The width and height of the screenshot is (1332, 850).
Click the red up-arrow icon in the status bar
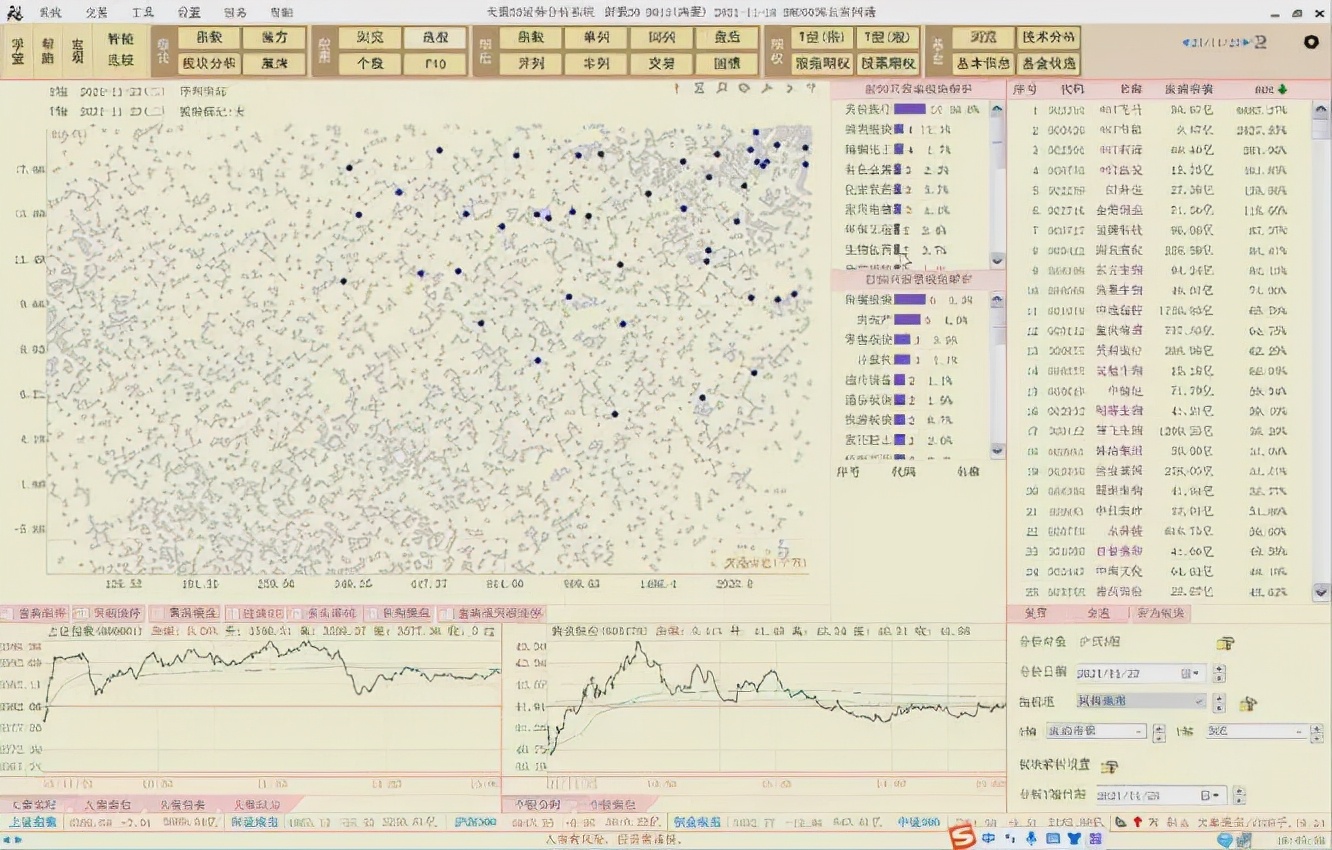1137,823
